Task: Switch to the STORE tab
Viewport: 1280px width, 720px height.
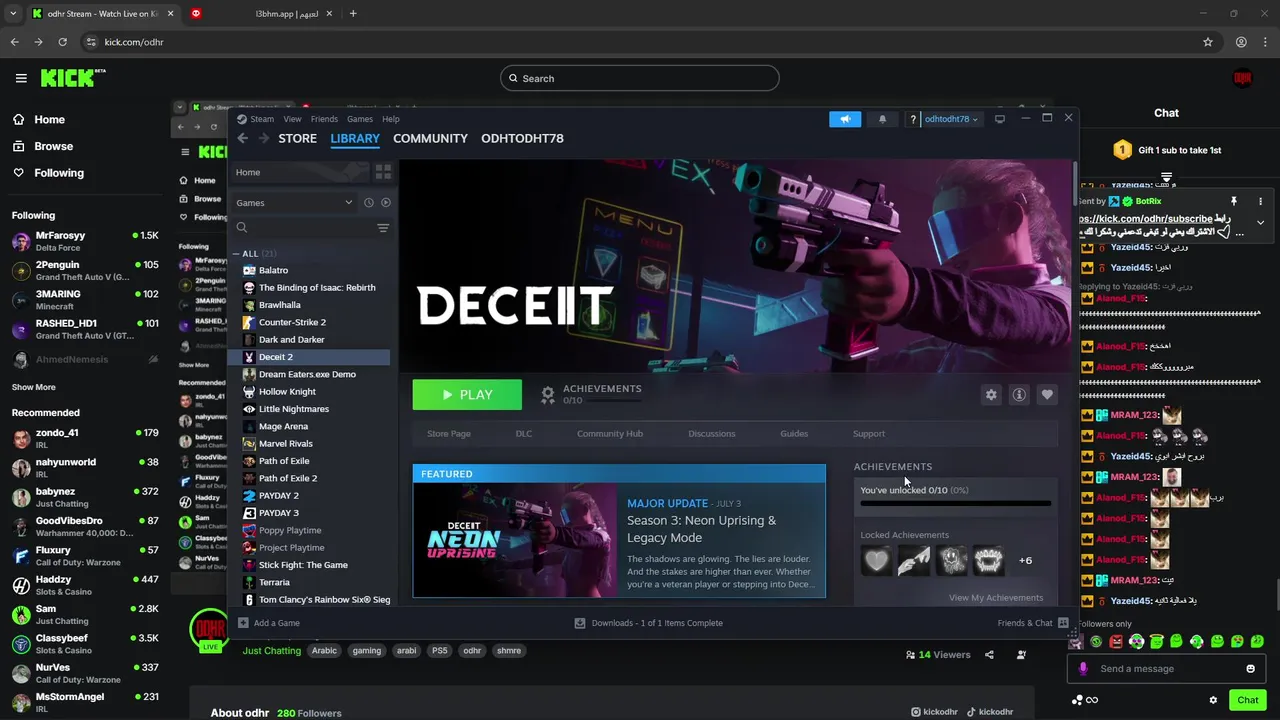Action: pyautogui.click(x=297, y=138)
